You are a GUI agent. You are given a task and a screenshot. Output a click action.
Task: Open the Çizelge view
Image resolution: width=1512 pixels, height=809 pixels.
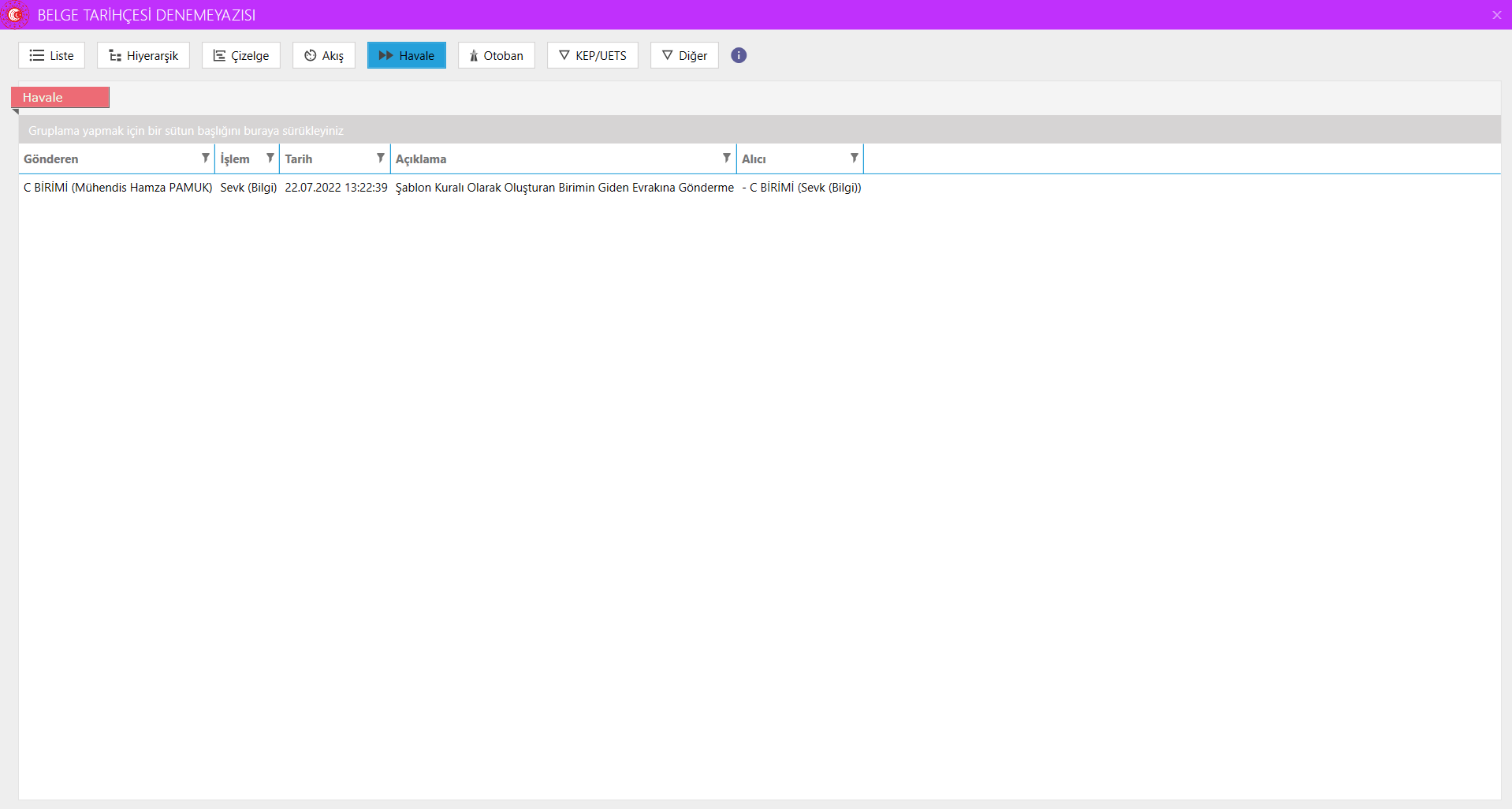241,55
